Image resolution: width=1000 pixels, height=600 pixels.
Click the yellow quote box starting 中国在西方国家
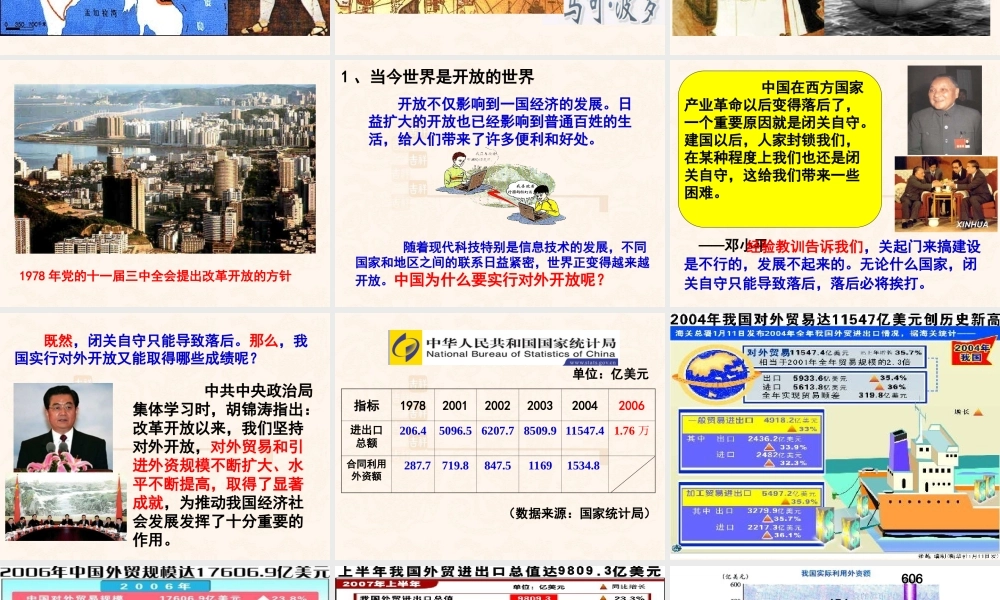[779, 149]
